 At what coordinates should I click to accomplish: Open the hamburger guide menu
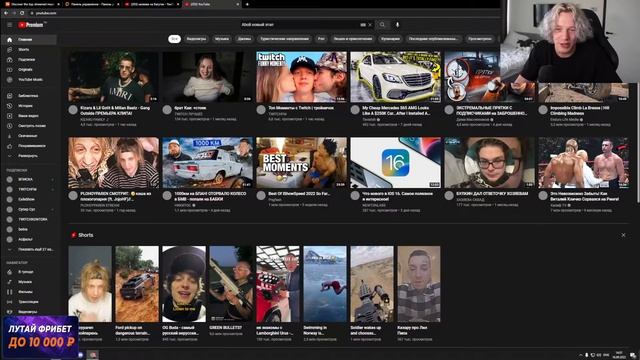point(9,25)
